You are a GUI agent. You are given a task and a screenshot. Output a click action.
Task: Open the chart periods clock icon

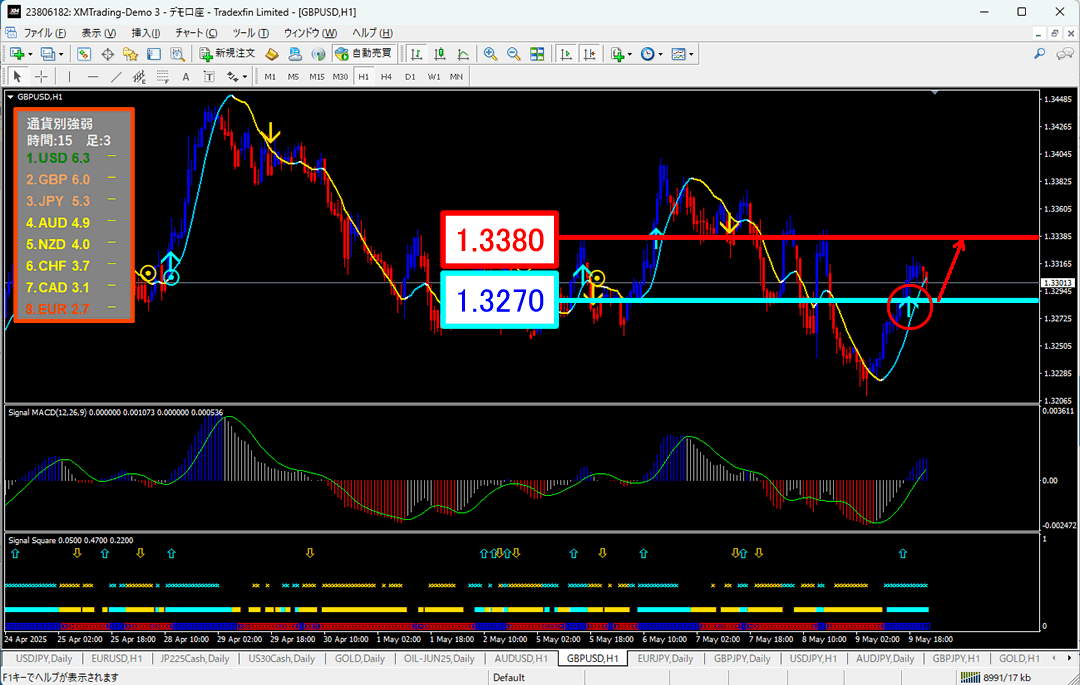647,54
